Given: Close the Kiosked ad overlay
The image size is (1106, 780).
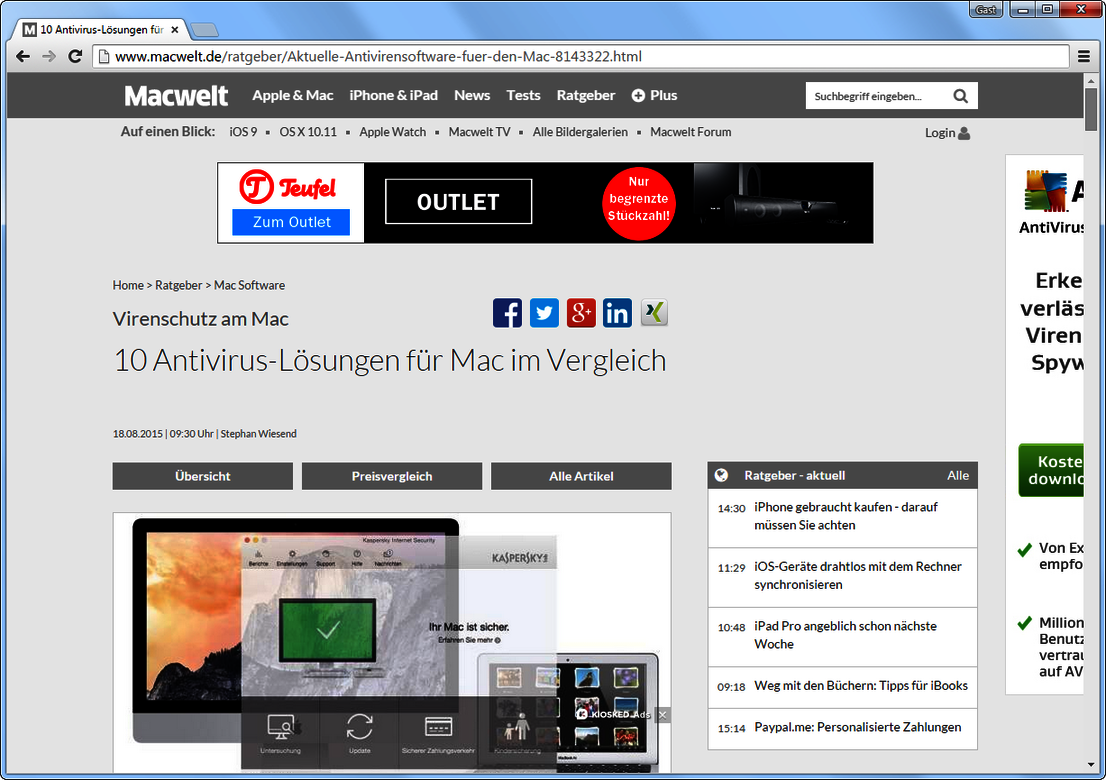Looking at the screenshot, I should pyautogui.click(x=662, y=715).
